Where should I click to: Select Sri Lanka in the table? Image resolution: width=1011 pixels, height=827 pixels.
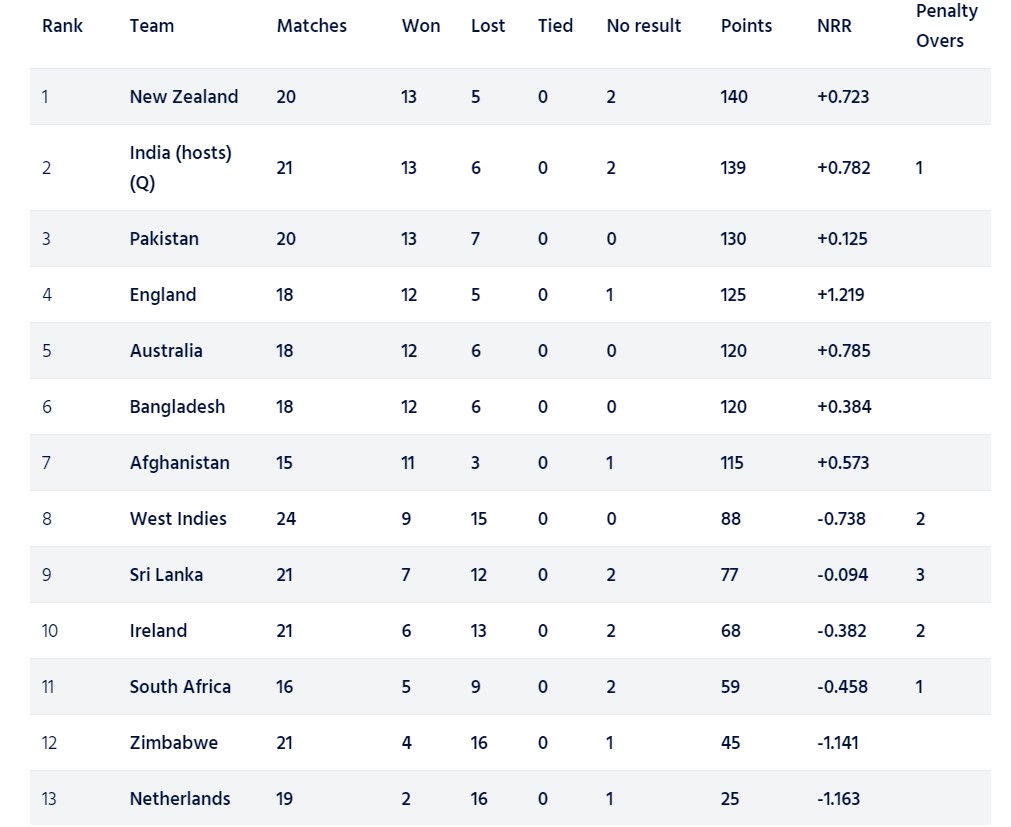point(166,575)
